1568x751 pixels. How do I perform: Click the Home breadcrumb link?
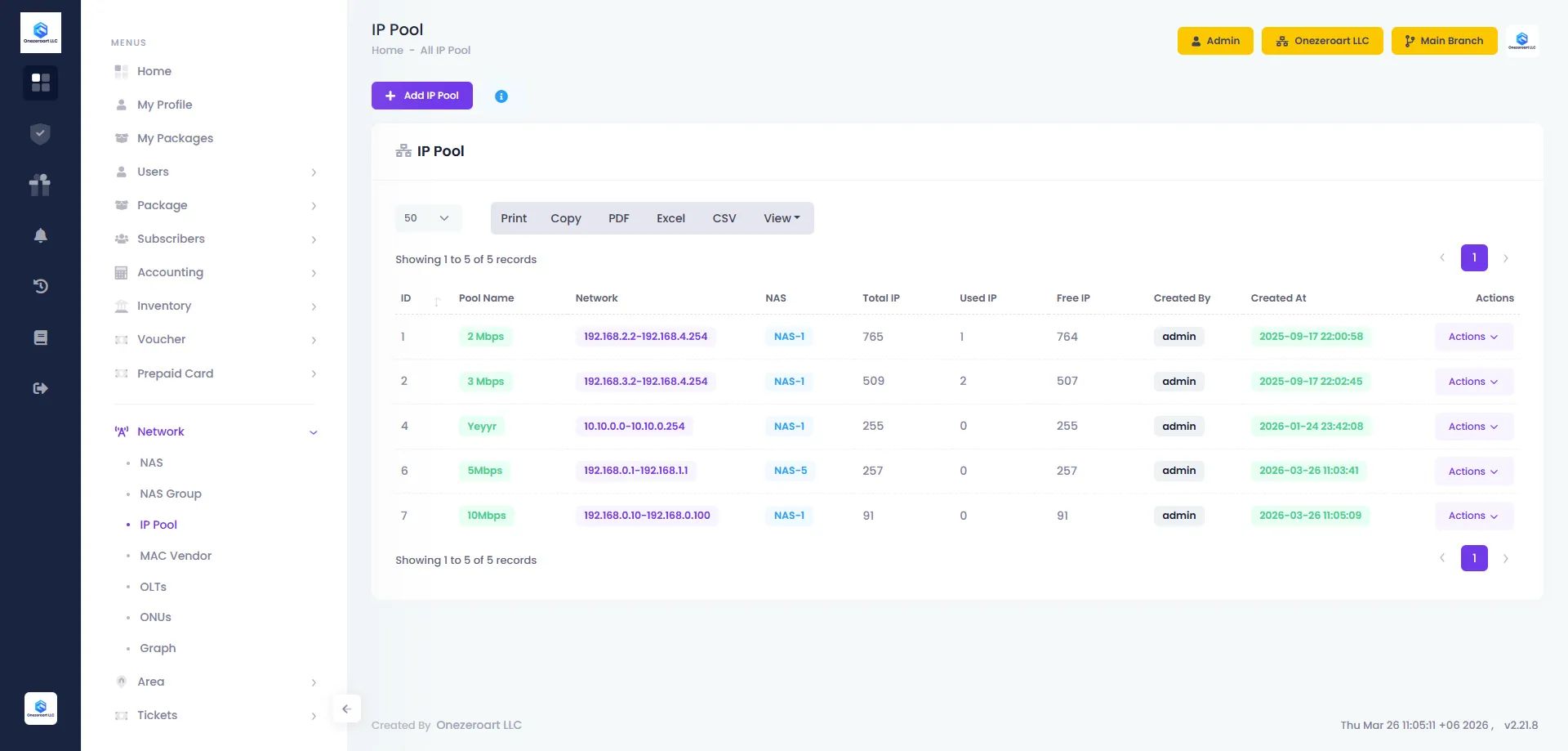click(387, 50)
